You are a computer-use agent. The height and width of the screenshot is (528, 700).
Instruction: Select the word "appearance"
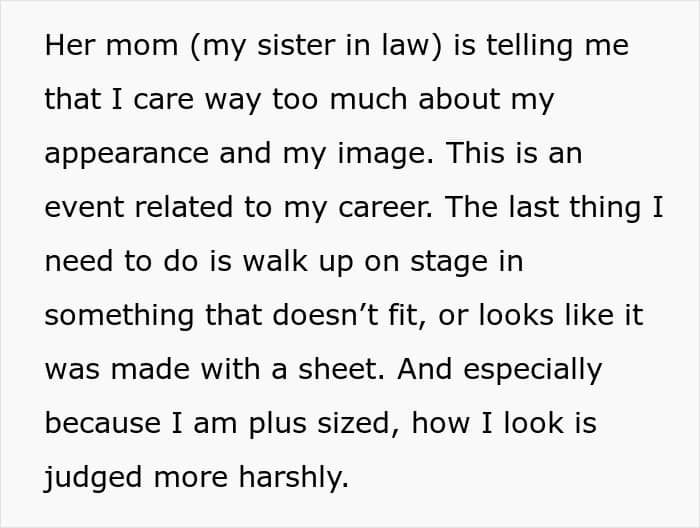(126, 154)
